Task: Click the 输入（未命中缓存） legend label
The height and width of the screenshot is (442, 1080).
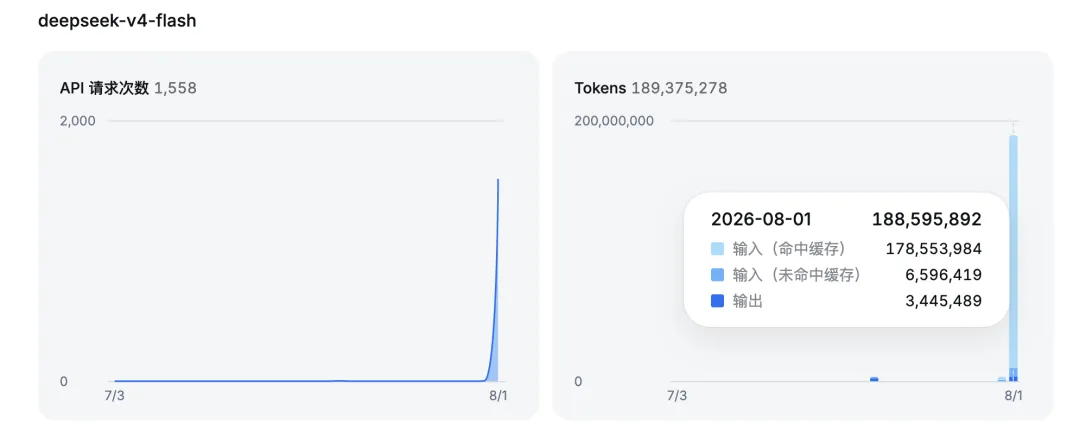Action: point(797,275)
